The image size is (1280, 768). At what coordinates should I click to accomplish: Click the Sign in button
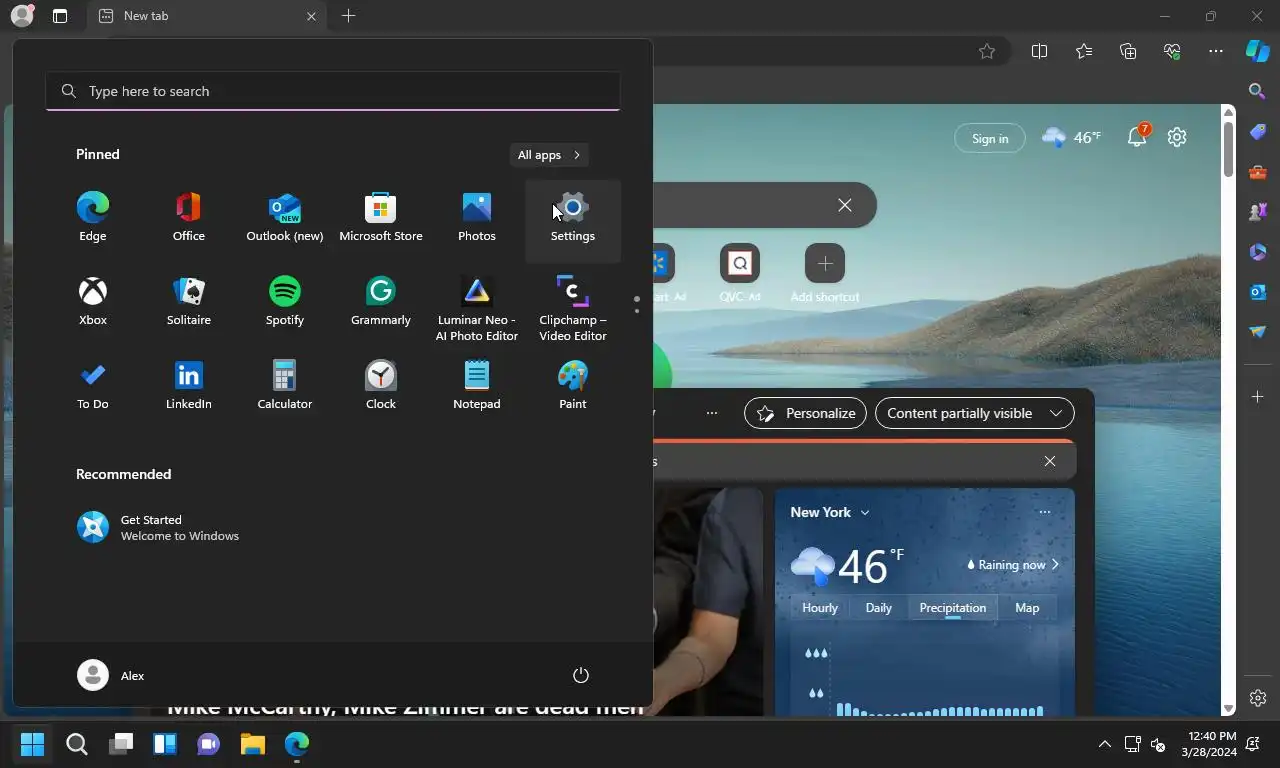(990, 138)
